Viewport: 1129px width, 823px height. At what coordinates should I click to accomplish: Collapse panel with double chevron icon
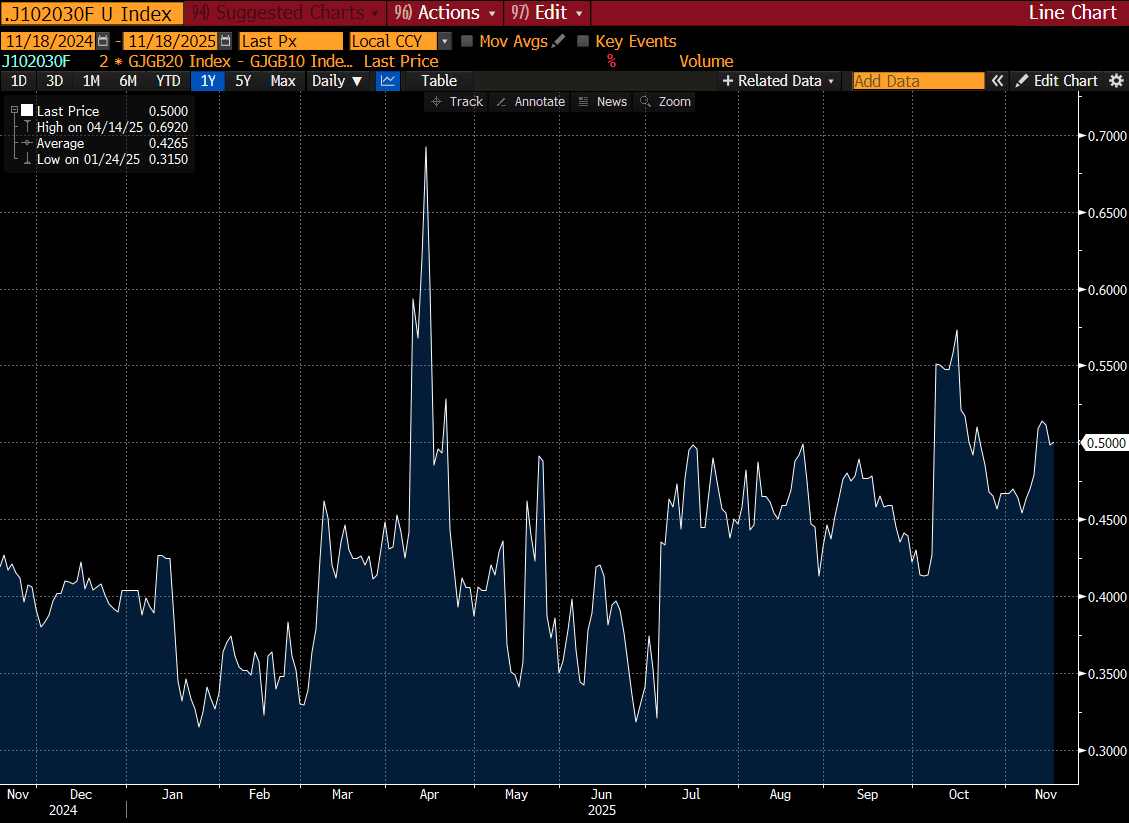[997, 81]
